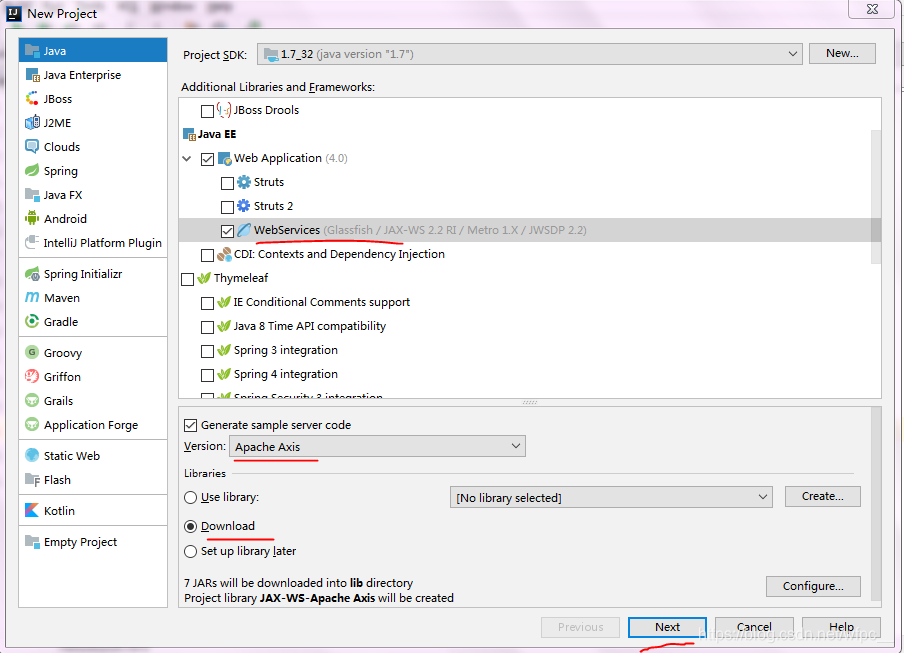The width and height of the screenshot is (904, 653).
Task: Check IE Conditional Comments support
Action: click(207, 303)
